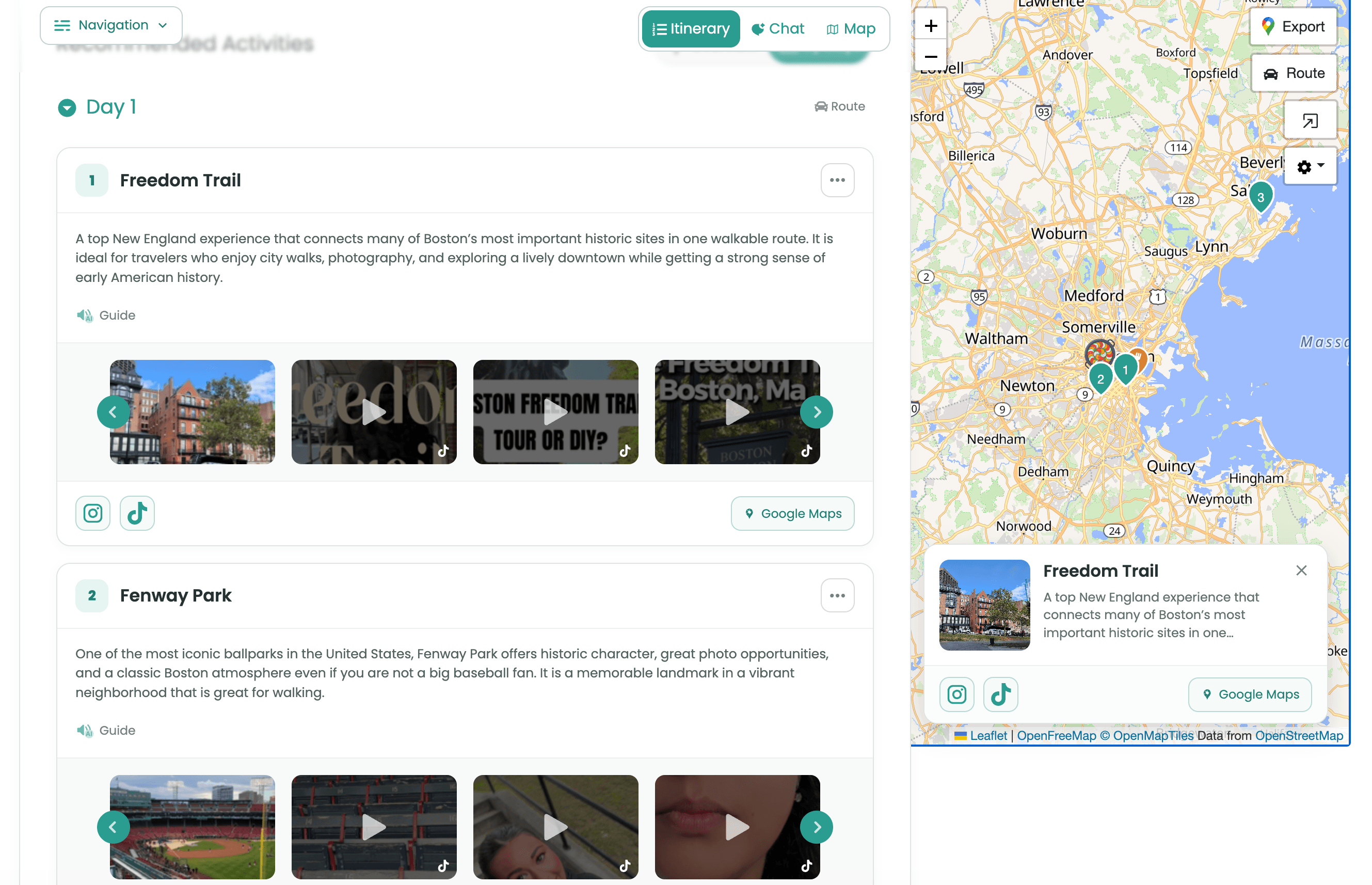Go to next Freedom Trail media
The height and width of the screenshot is (885, 1372).
(817, 412)
